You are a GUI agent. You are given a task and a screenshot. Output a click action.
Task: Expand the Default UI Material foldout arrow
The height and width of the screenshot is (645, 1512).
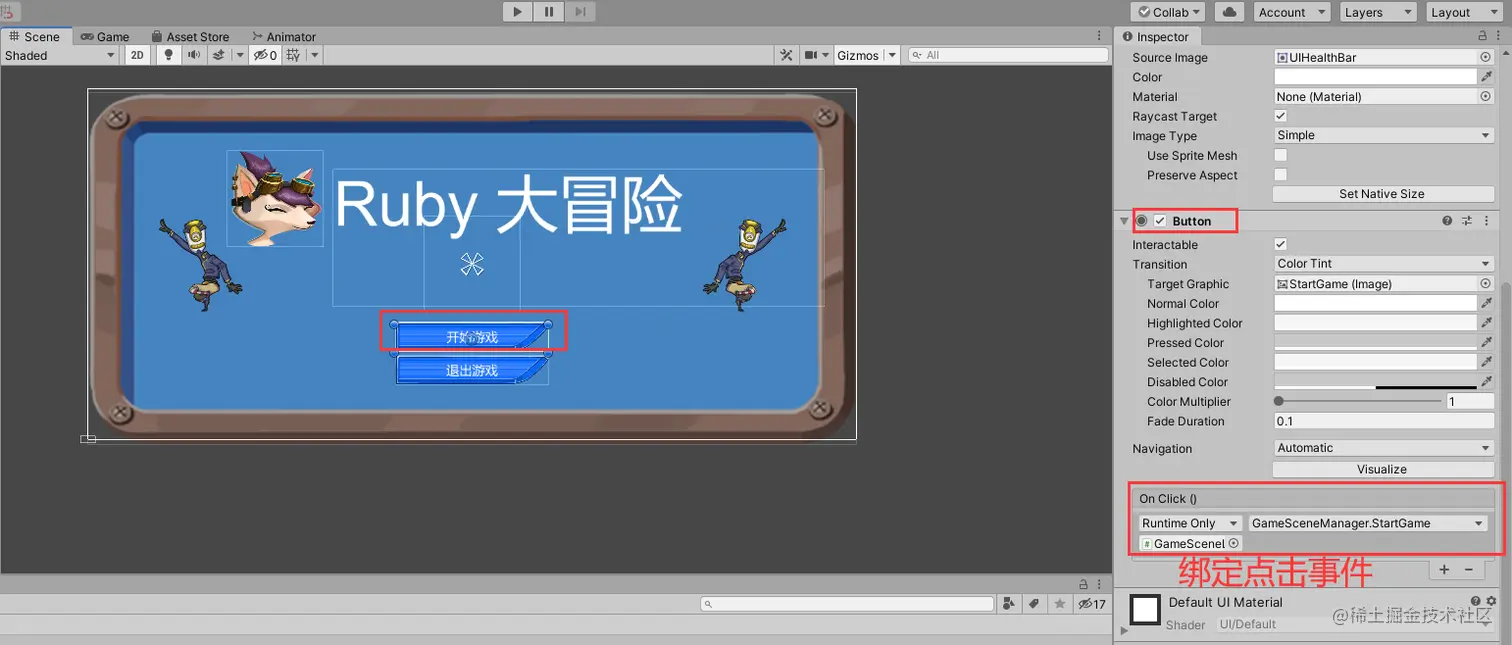click(1123, 631)
